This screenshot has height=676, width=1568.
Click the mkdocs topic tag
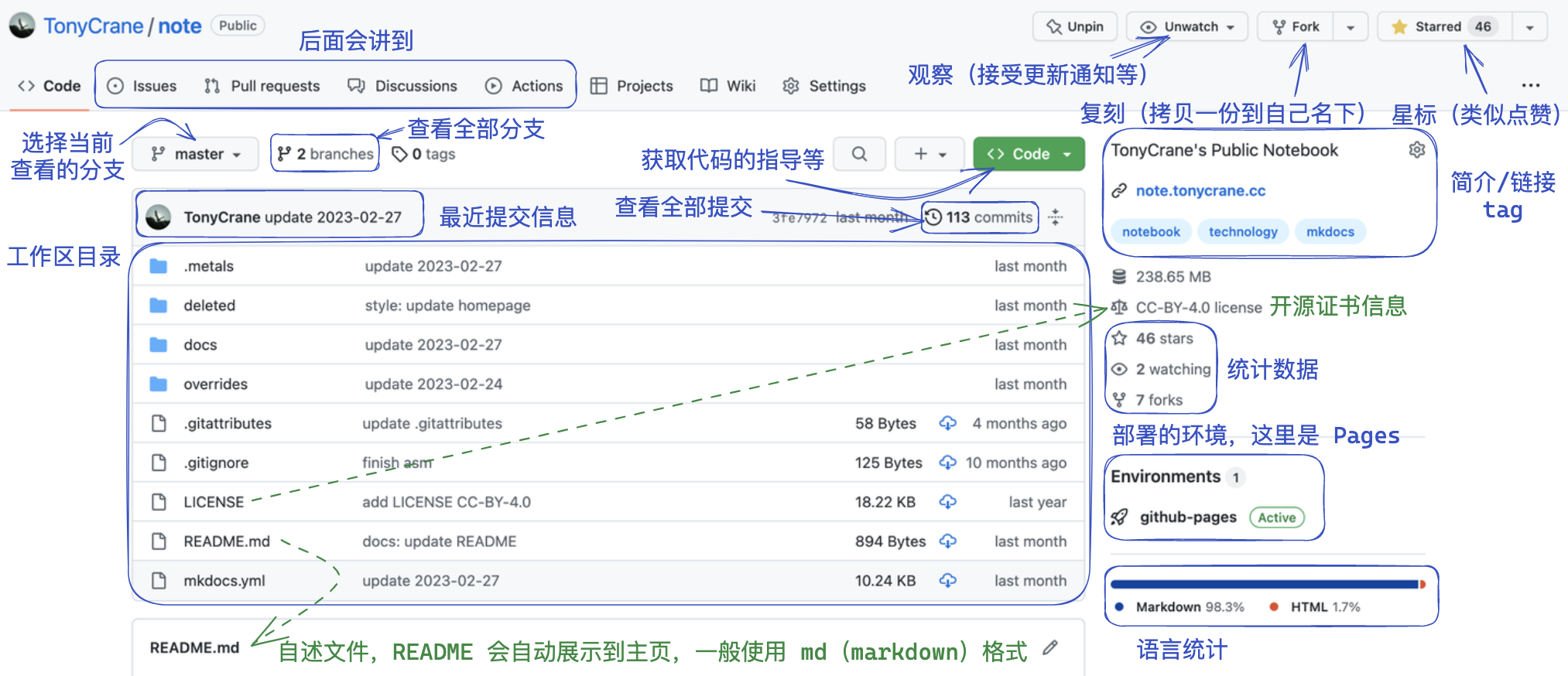tap(1330, 232)
